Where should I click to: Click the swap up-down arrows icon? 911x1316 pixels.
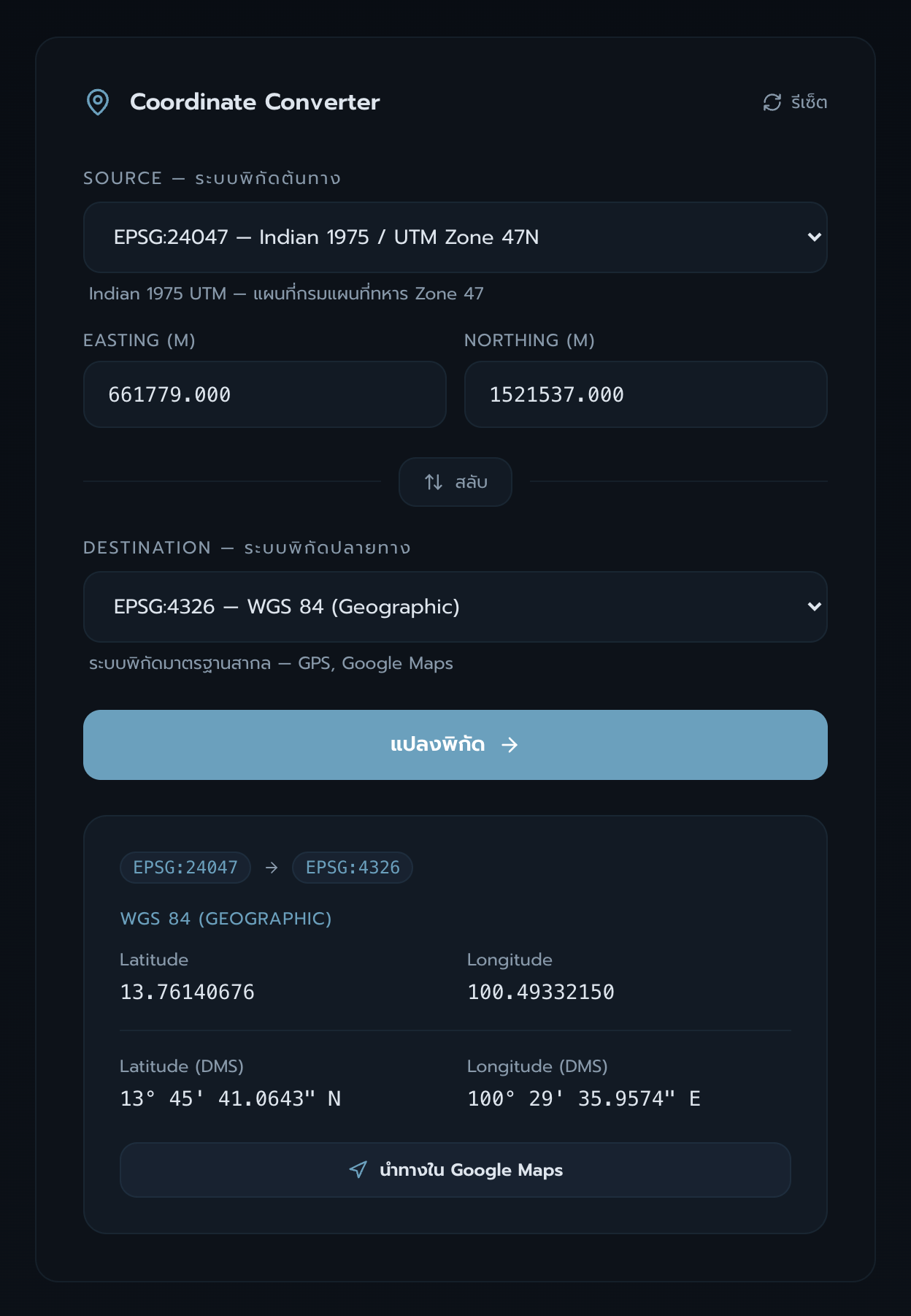[434, 482]
